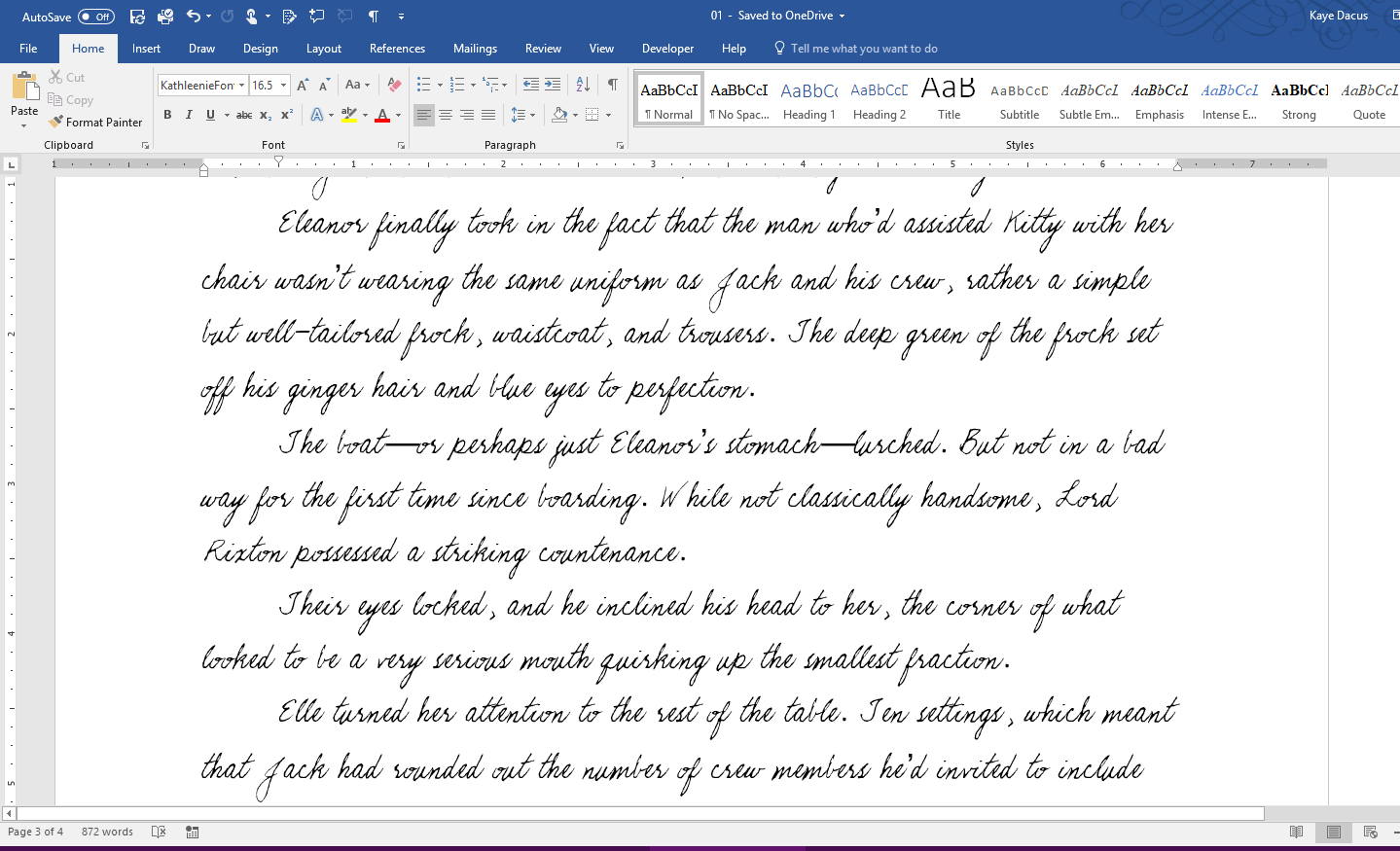
Task: Click the Increase Indent icon
Action: click(x=553, y=85)
